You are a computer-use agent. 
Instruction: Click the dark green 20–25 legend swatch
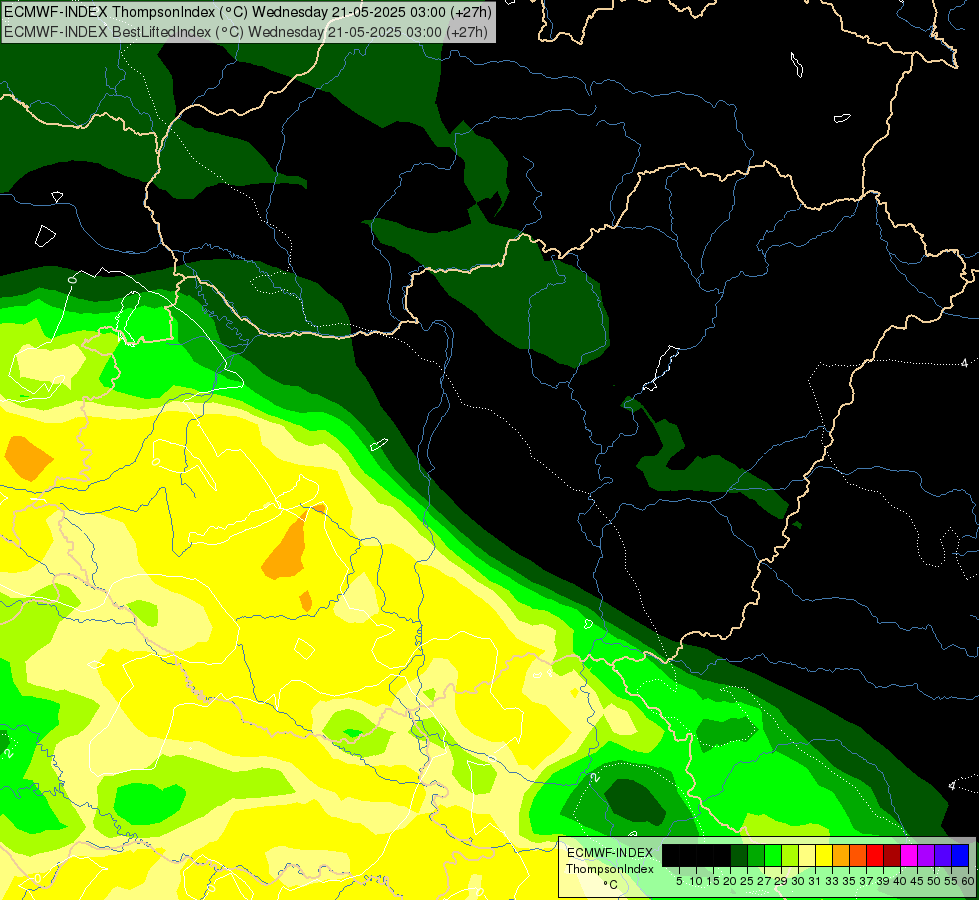pyautogui.click(x=739, y=856)
